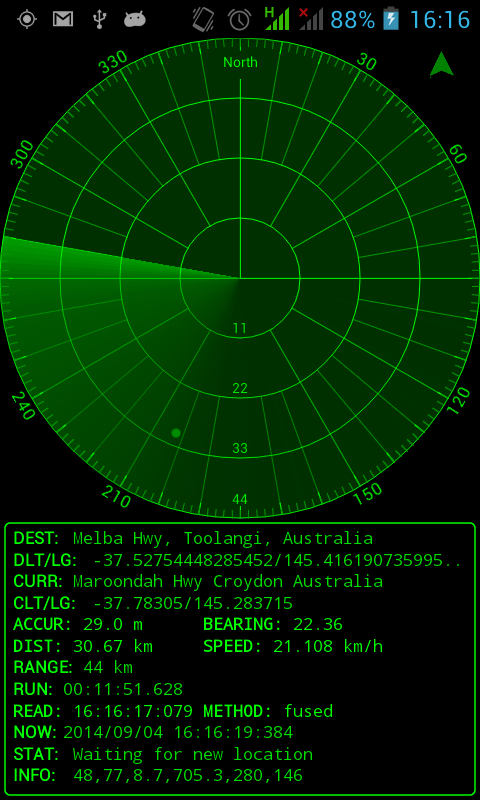Tap the alarm clock status icon
Viewport: 480px width, 800px height.
click(x=239, y=19)
